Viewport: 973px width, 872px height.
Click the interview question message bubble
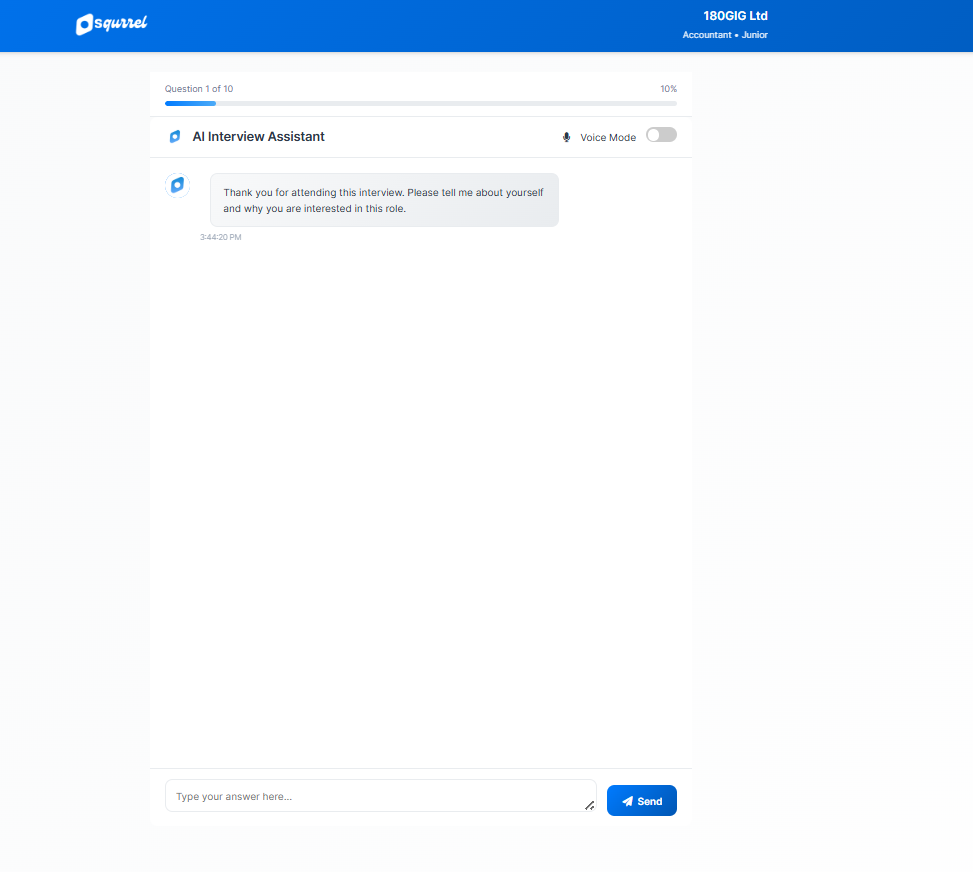coord(384,200)
